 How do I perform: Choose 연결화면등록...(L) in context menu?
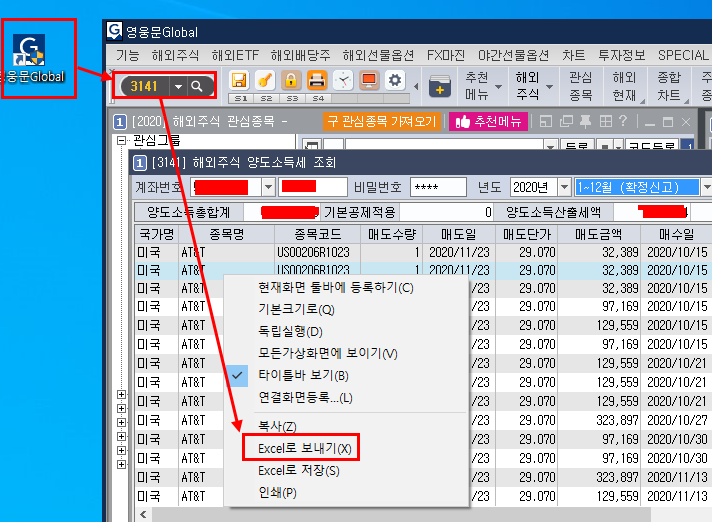(305, 398)
